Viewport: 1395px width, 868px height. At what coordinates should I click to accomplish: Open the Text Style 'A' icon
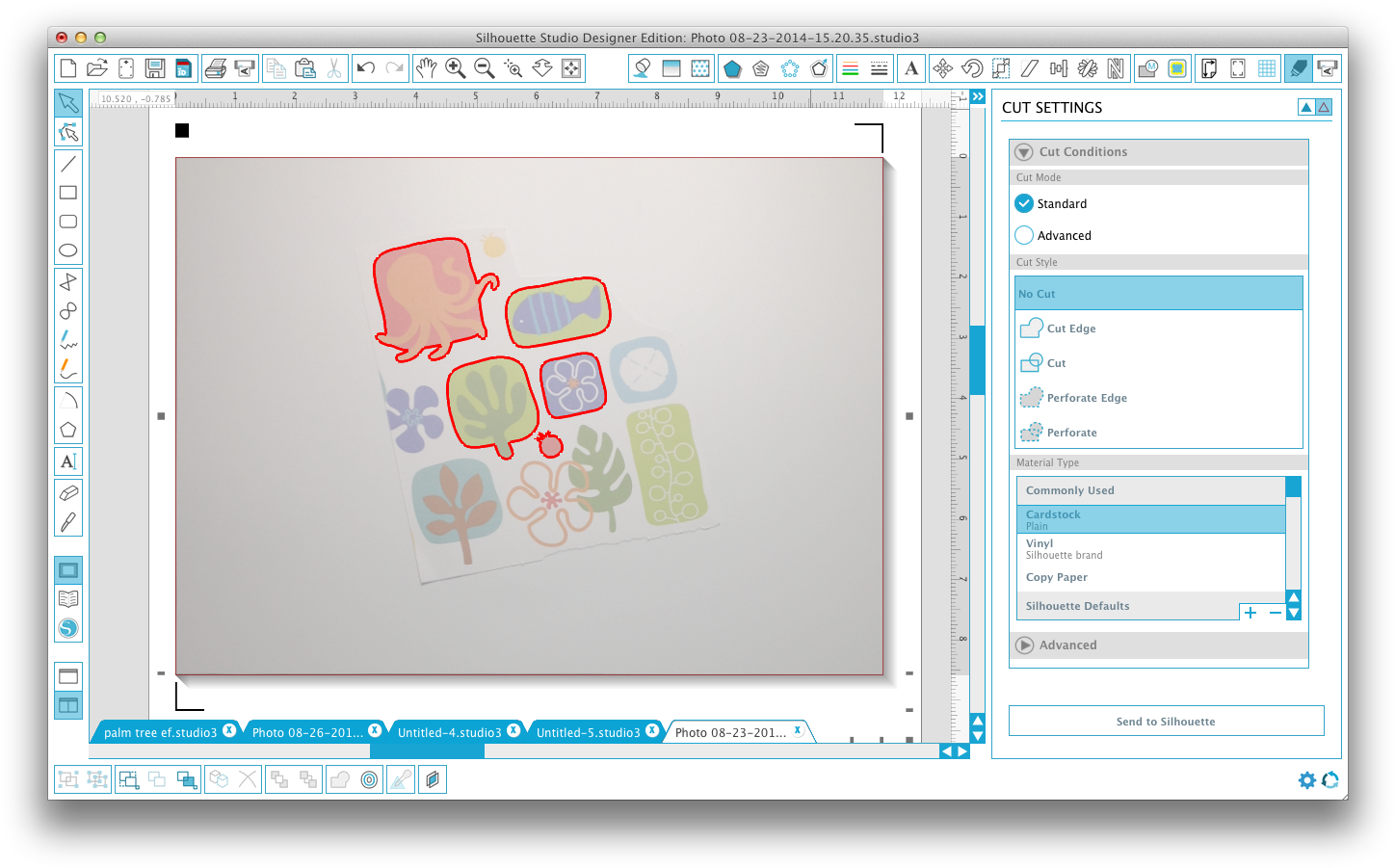tap(911, 68)
